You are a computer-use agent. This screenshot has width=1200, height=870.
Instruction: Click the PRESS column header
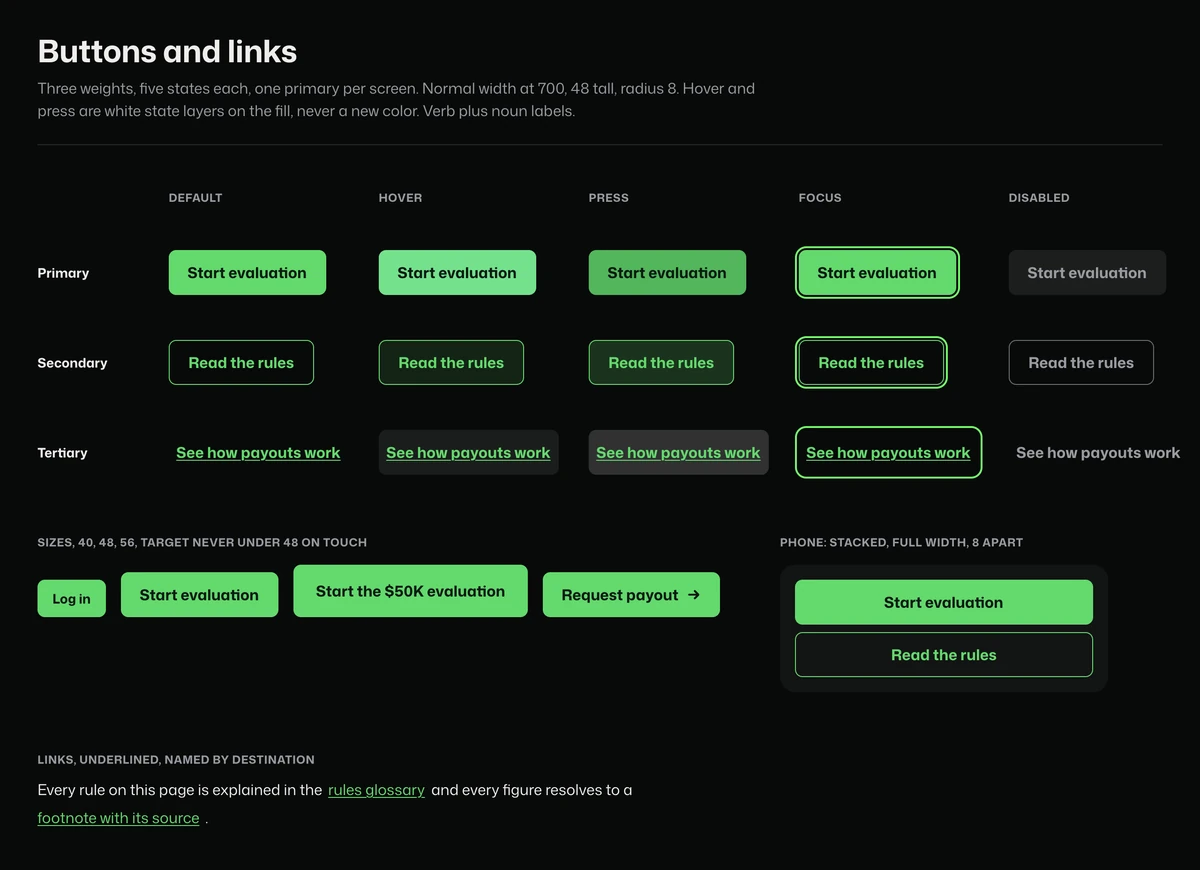(608, 198)
